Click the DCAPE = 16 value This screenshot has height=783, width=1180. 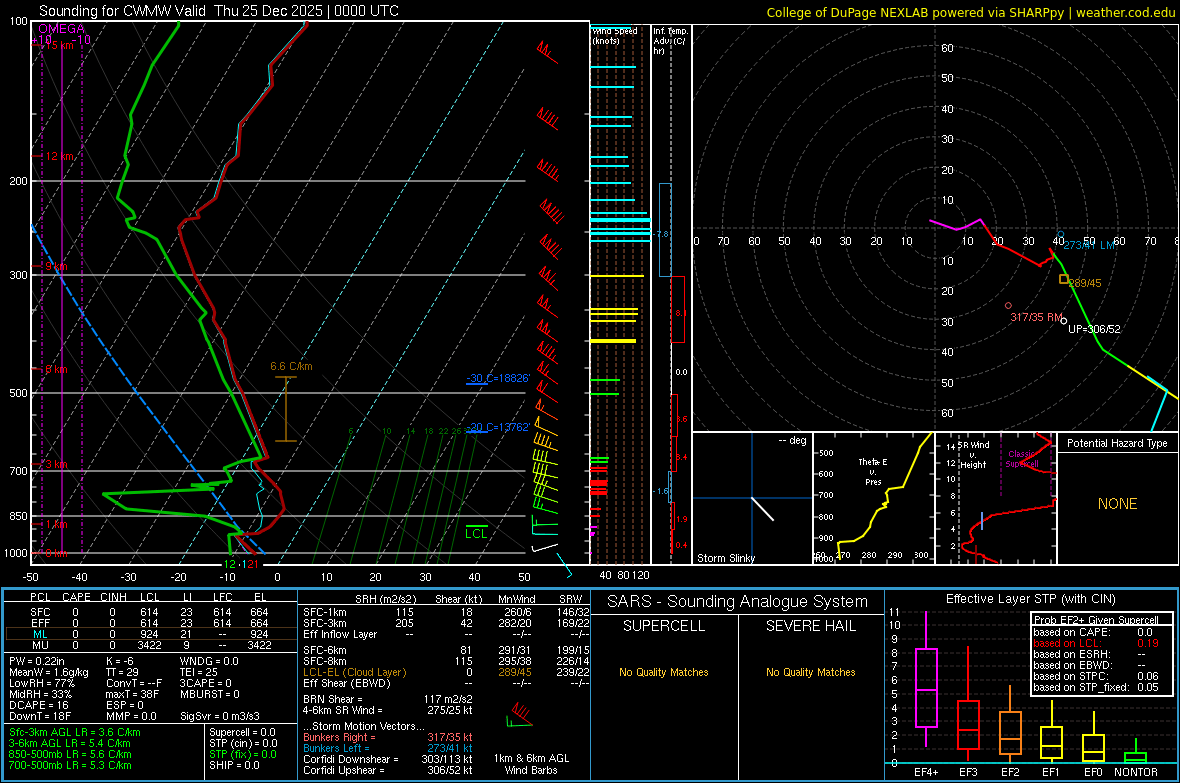point(39,705)
